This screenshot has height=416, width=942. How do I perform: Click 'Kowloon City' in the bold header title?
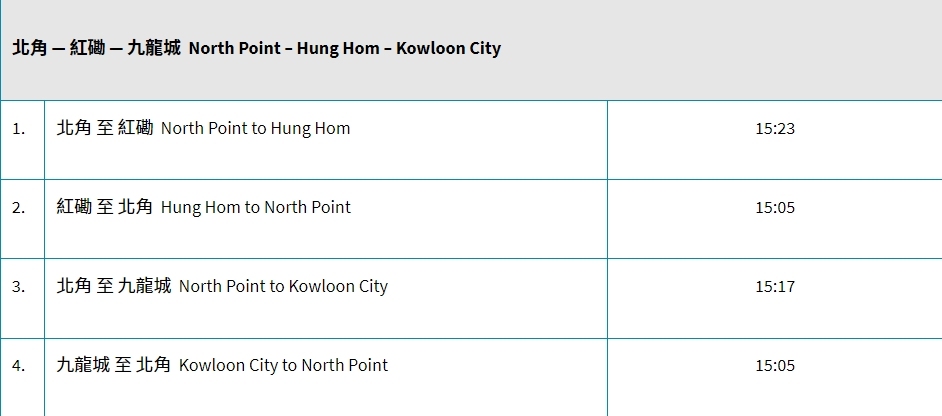coord(448,48)
